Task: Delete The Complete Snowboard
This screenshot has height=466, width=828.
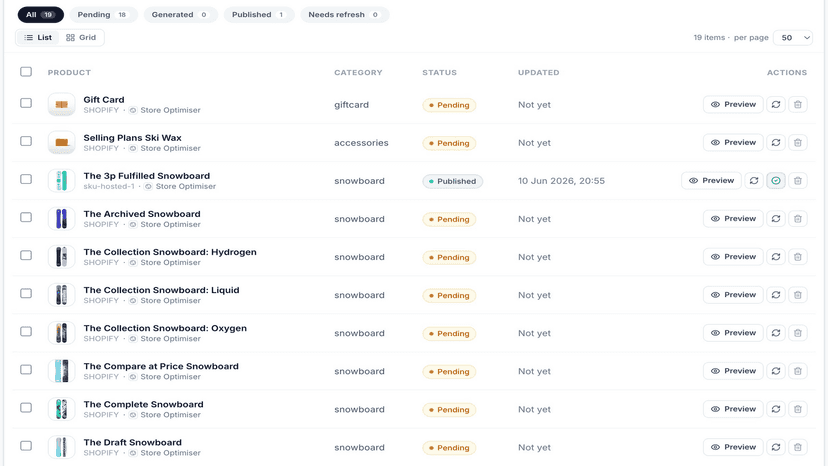Action: coord(797,409)
